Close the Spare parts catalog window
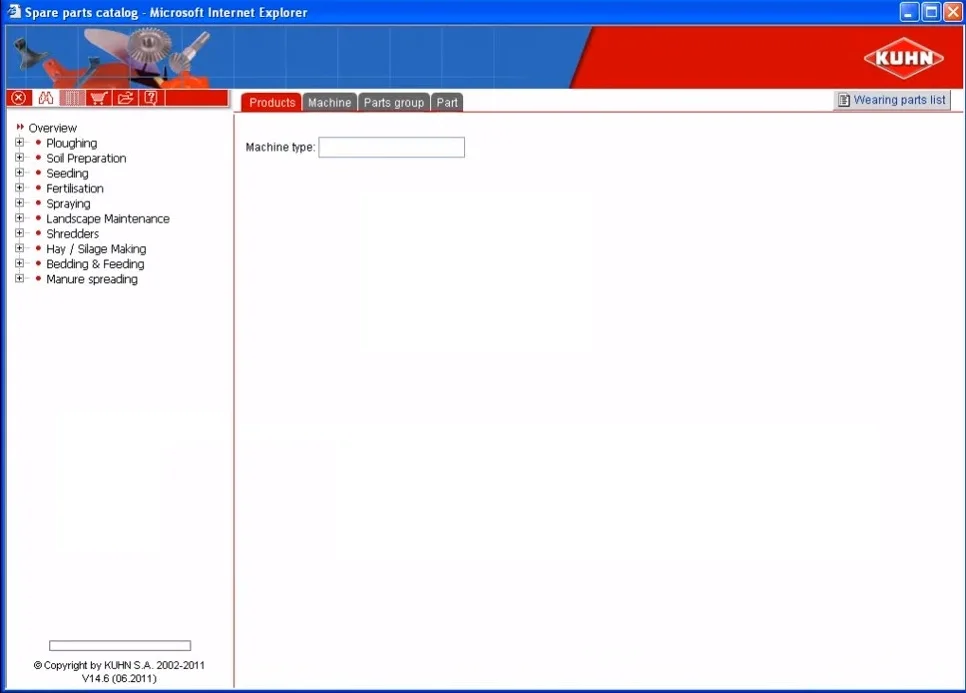The width and height of the screenshot is (966, 693). click(x=952, y=12)
